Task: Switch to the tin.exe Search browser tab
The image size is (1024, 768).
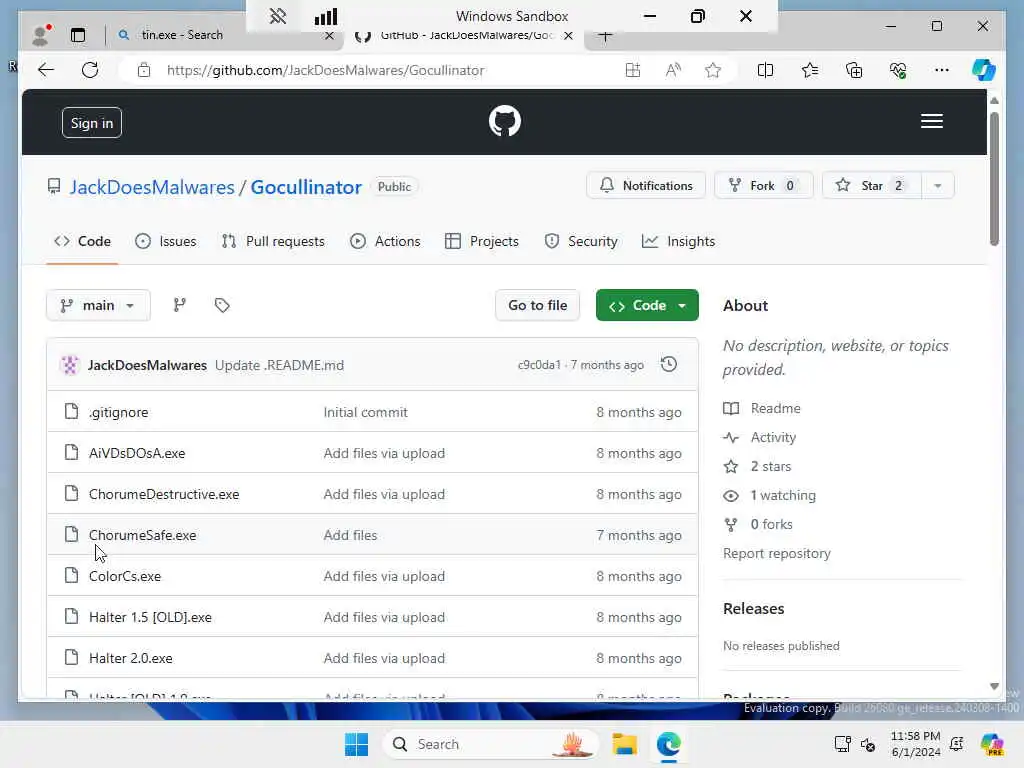Action: click(x=225, y=35)
